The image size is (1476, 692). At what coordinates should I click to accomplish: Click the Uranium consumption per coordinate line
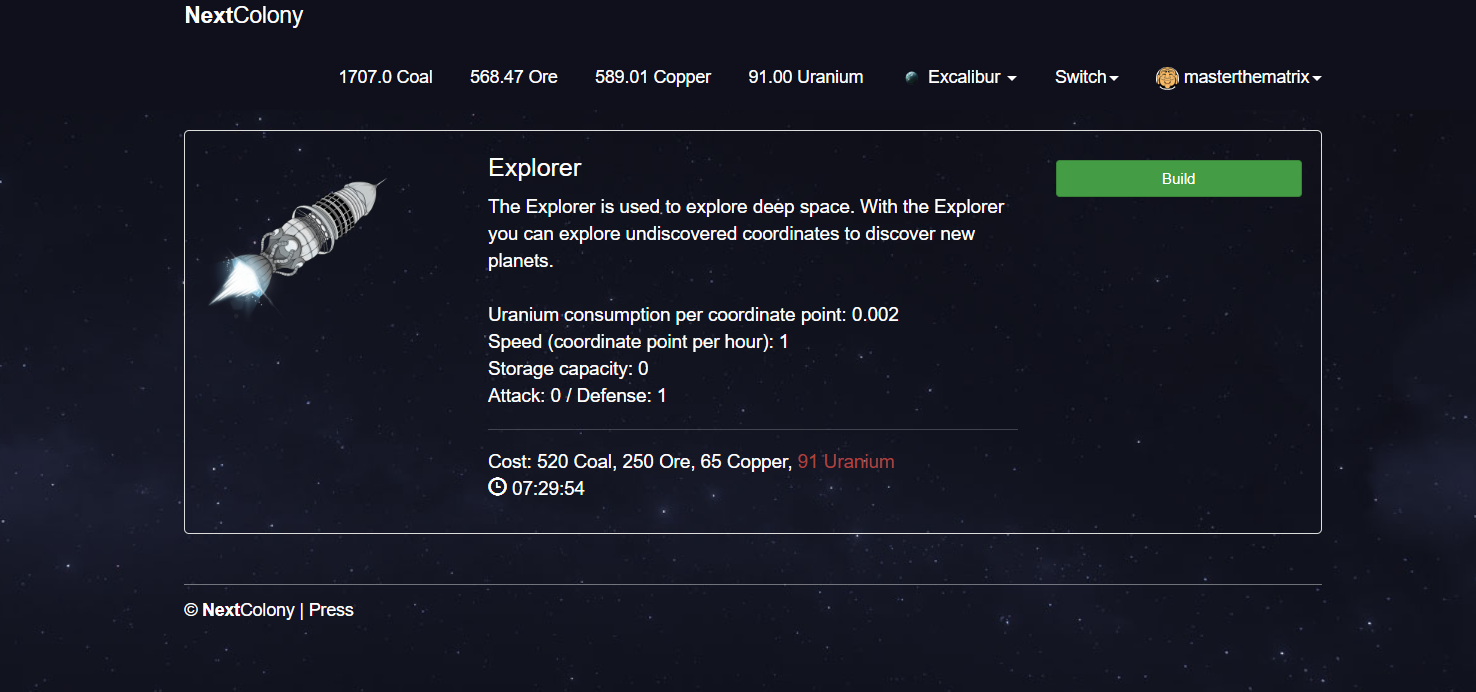(693, 315)
